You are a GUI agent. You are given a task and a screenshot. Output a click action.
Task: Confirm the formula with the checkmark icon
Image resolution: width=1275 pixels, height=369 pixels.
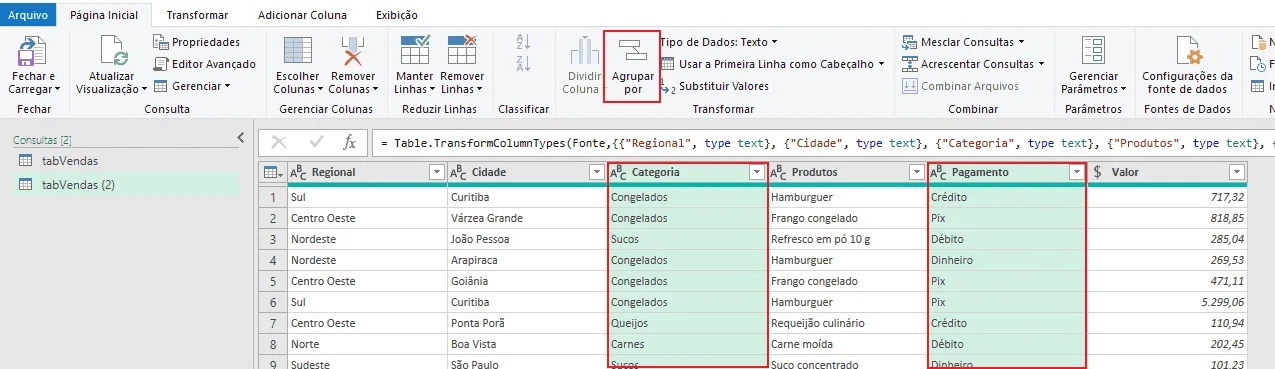click(x=316, y=142)
